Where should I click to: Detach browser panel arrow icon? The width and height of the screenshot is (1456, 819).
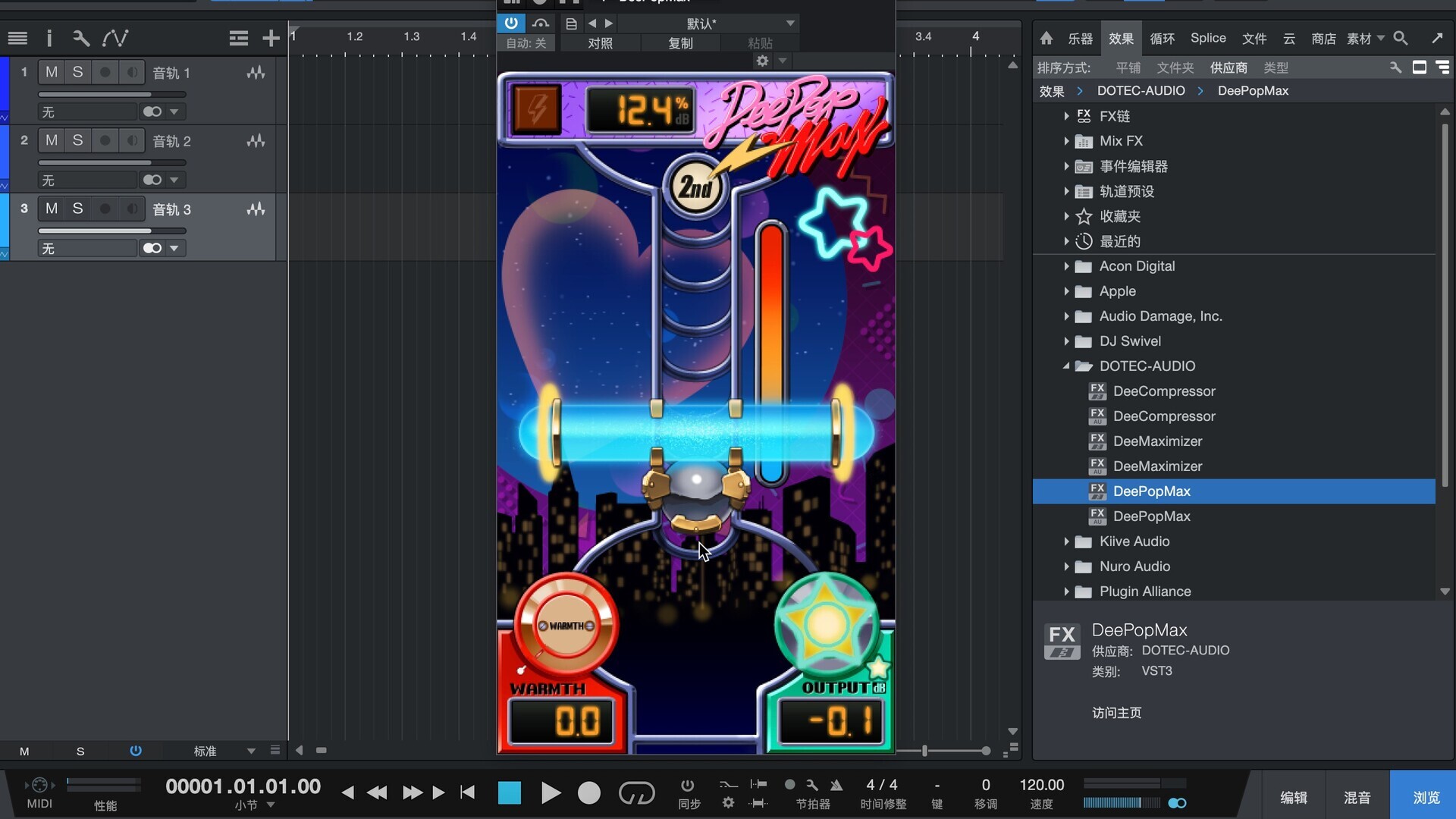[x=1437, y=38]
